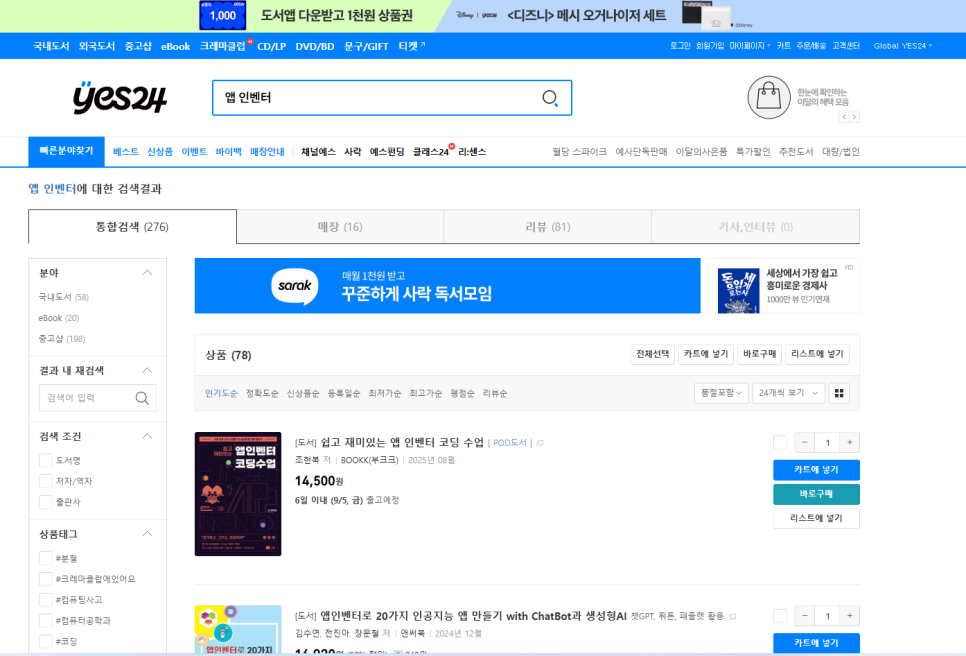This screenshot has height=656, width=966.
Task: Switch to grid view icon
Action: coord(838,393)
